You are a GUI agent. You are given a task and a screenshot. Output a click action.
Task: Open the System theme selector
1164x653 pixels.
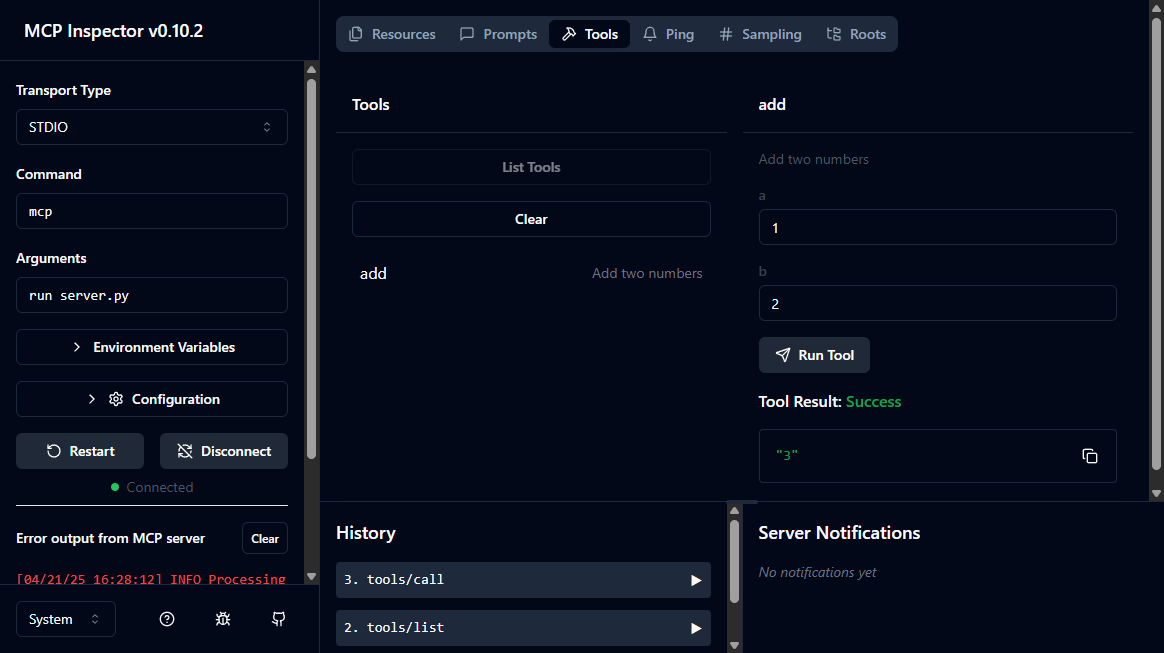(65, 619)
